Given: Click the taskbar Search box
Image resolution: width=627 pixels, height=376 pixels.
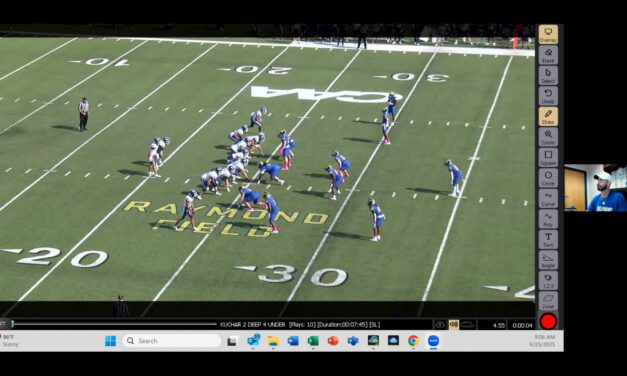Looking at the screenshot, I should coord(172,341).
